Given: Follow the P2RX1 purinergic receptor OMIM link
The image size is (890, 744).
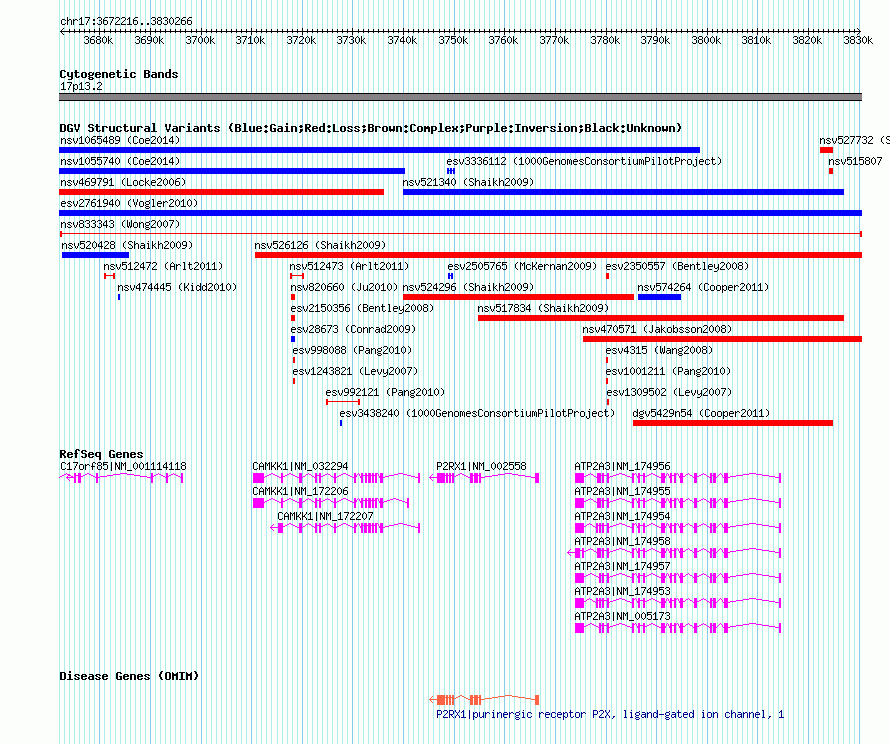Looking at the screenshot, I should [x=610, y=714].
